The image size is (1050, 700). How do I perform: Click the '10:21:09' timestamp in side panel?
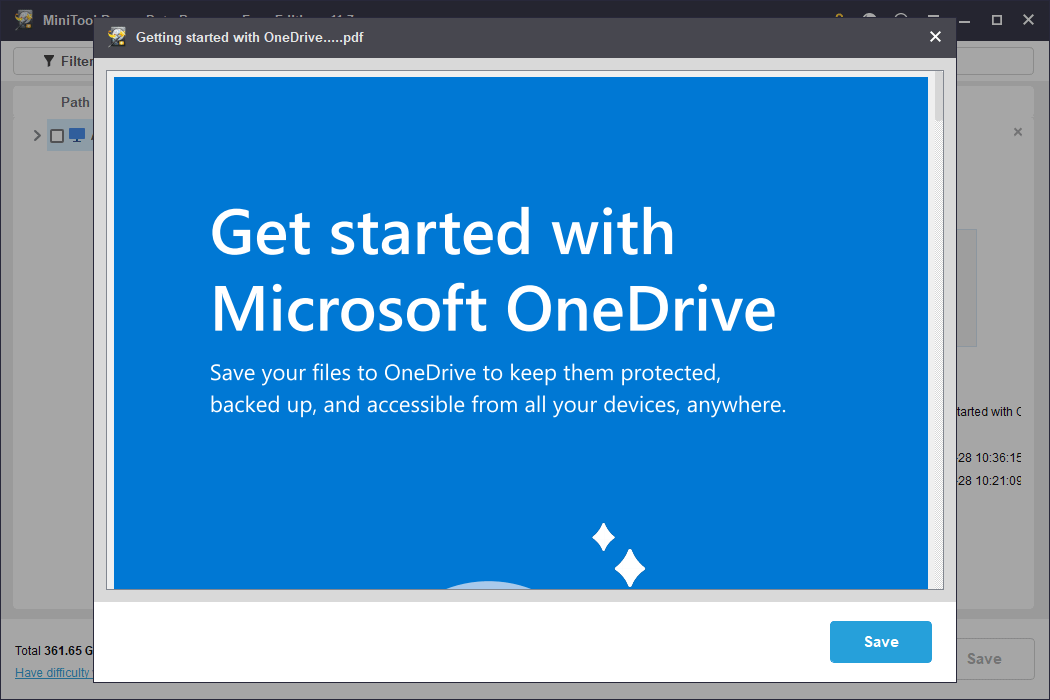tap(998, 480)
